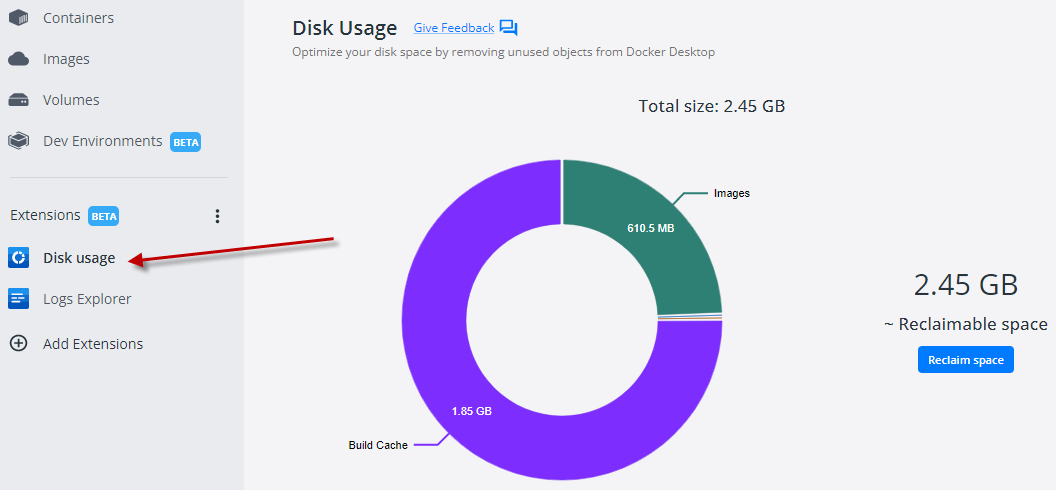Image resolution: width=1056 pixels, height=490 pixels.
Task: Select Add Extensions in sidebar
Action: click(x=93, y=344)
